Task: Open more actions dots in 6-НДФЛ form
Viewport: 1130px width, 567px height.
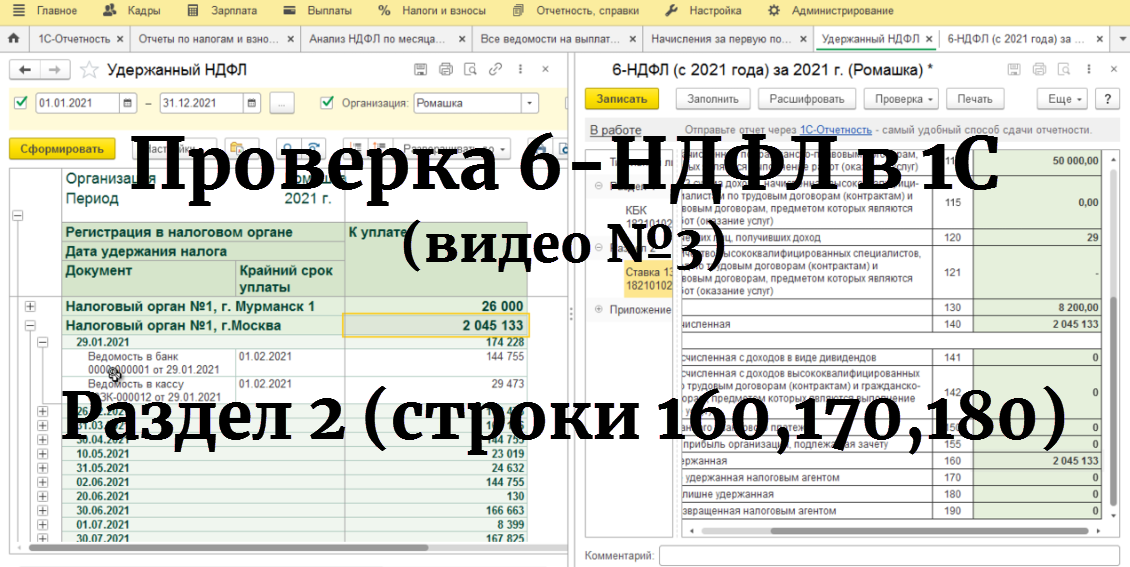Action: (x=1088, y=70)
